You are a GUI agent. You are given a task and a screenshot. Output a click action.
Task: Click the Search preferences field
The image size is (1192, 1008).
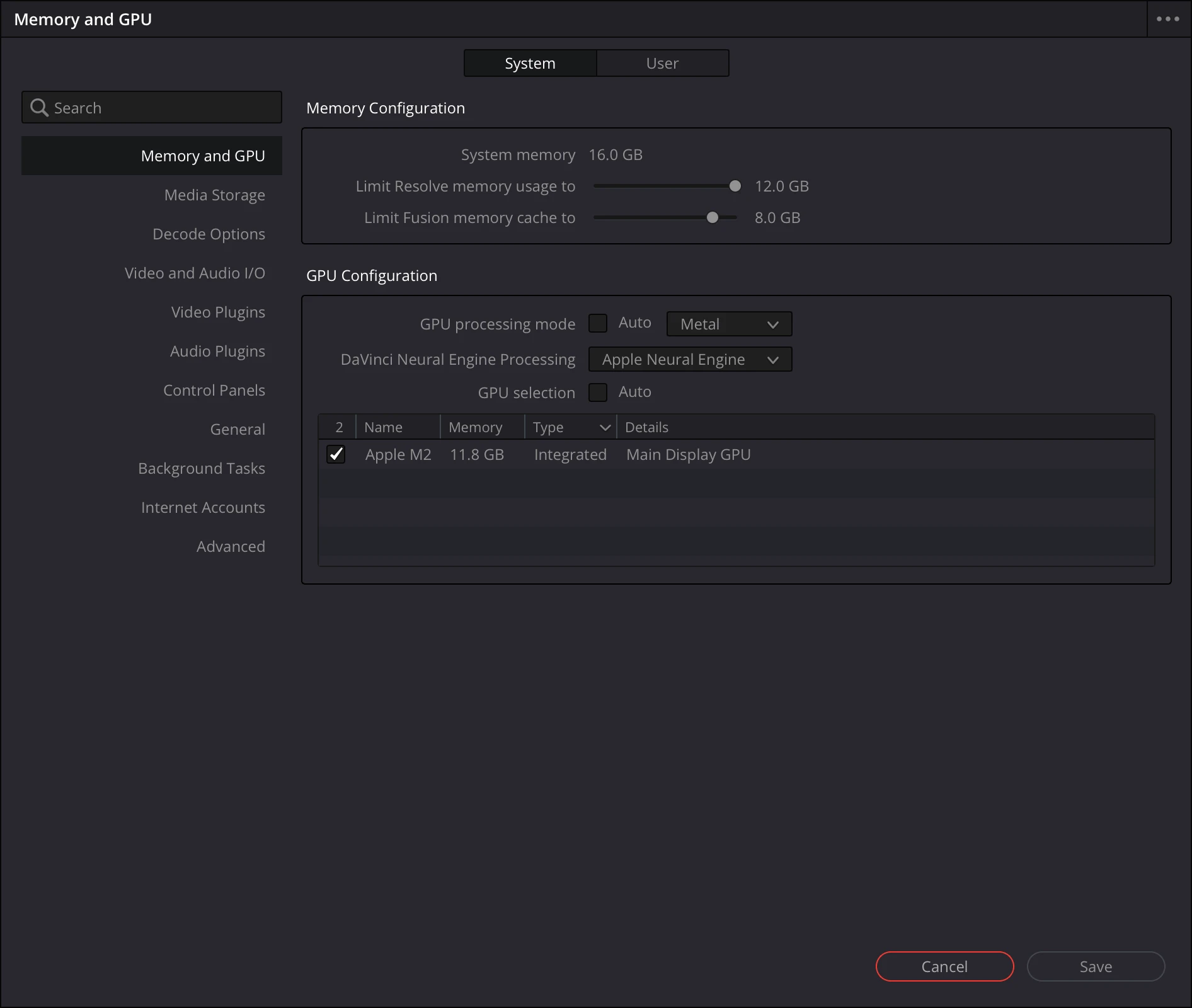coord(152,107)
